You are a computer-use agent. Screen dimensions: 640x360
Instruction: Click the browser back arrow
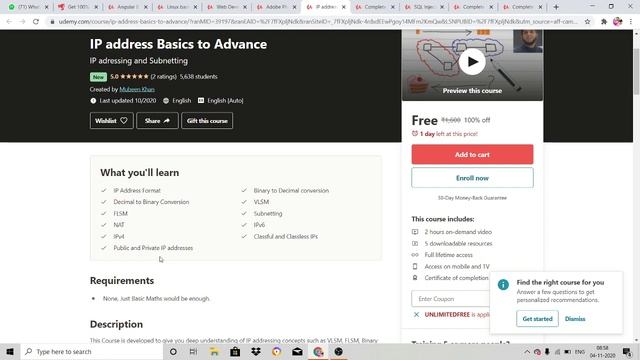point(9,22)
